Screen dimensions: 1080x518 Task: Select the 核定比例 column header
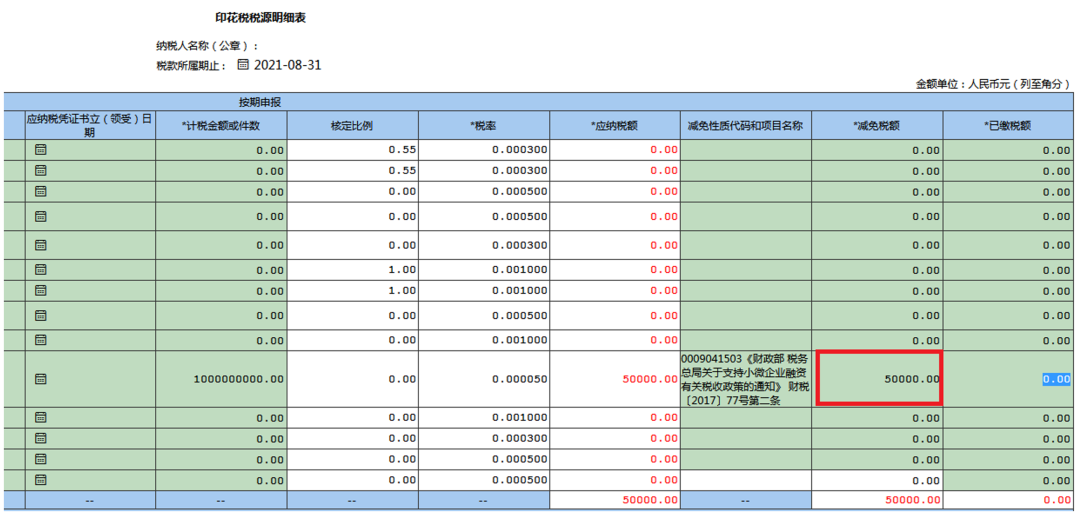point(353,125)
